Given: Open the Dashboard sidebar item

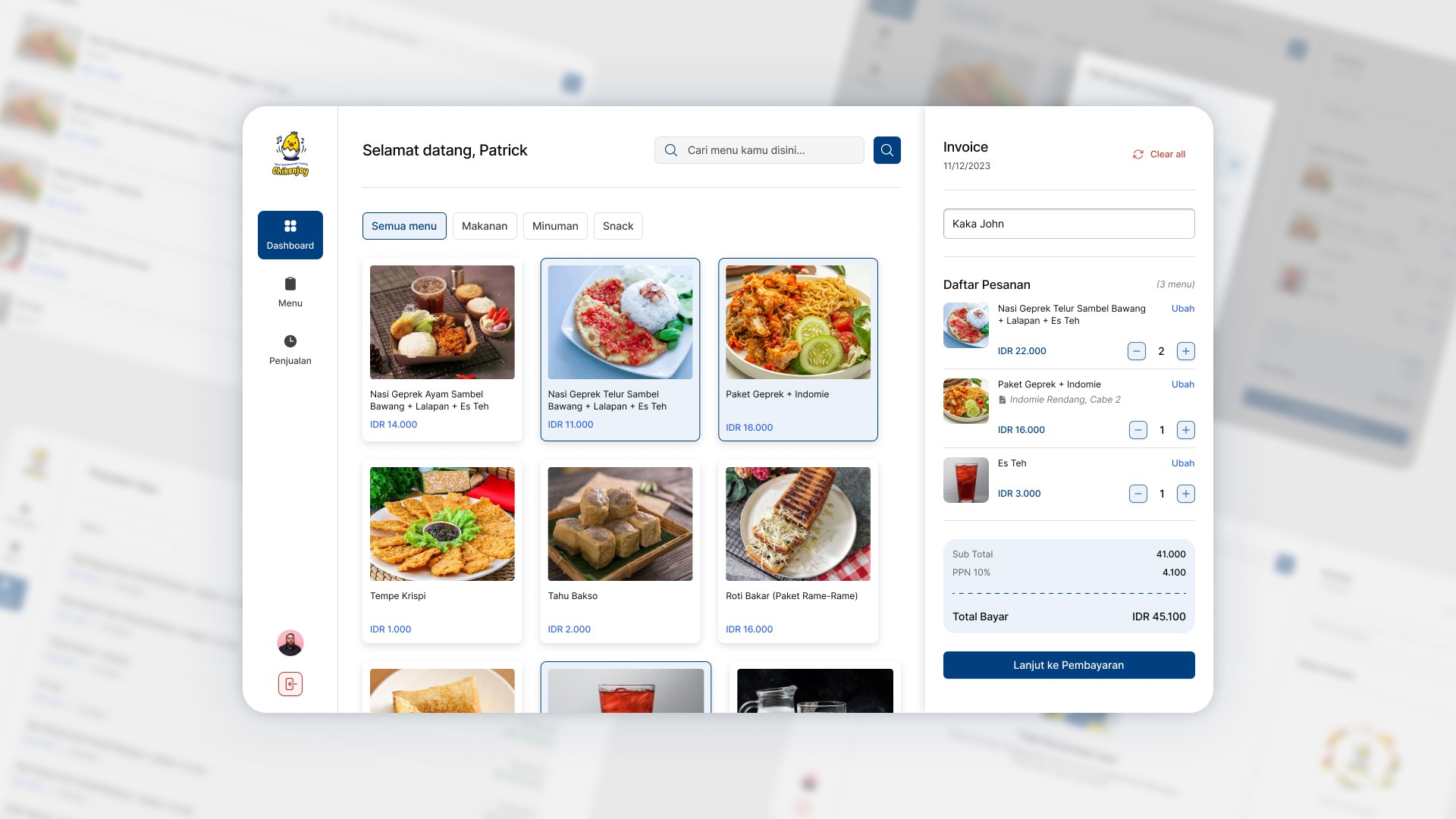Looking at the screenshot, I should pyautogui.click(x=290, y=234).
